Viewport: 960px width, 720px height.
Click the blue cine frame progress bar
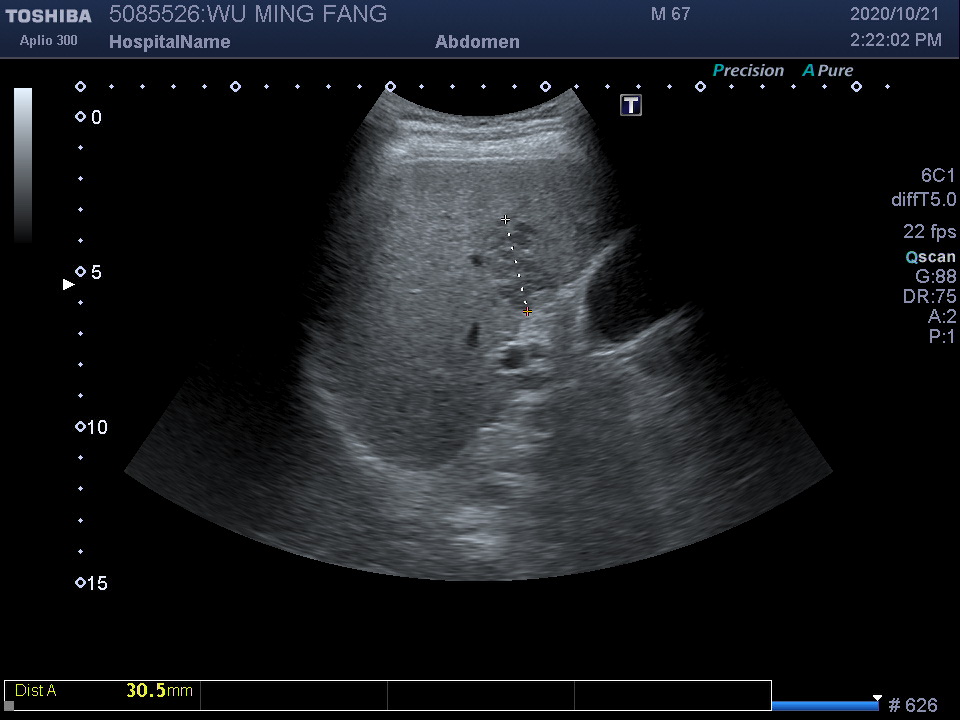coord(825,706)
